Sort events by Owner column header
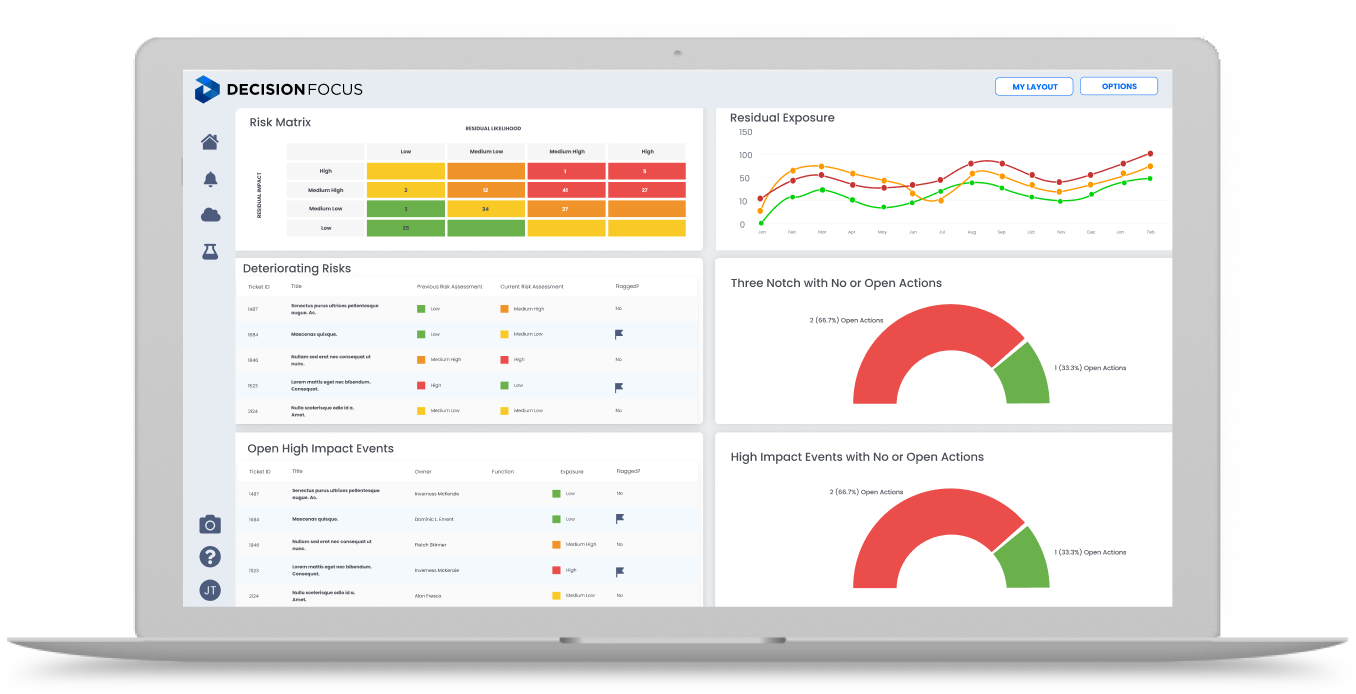The image size is (1356, 694). (422, 471)
